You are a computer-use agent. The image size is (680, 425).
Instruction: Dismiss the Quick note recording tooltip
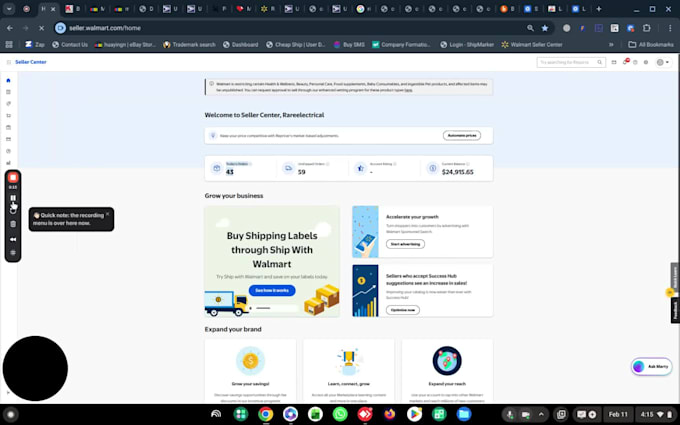(108, 214)
